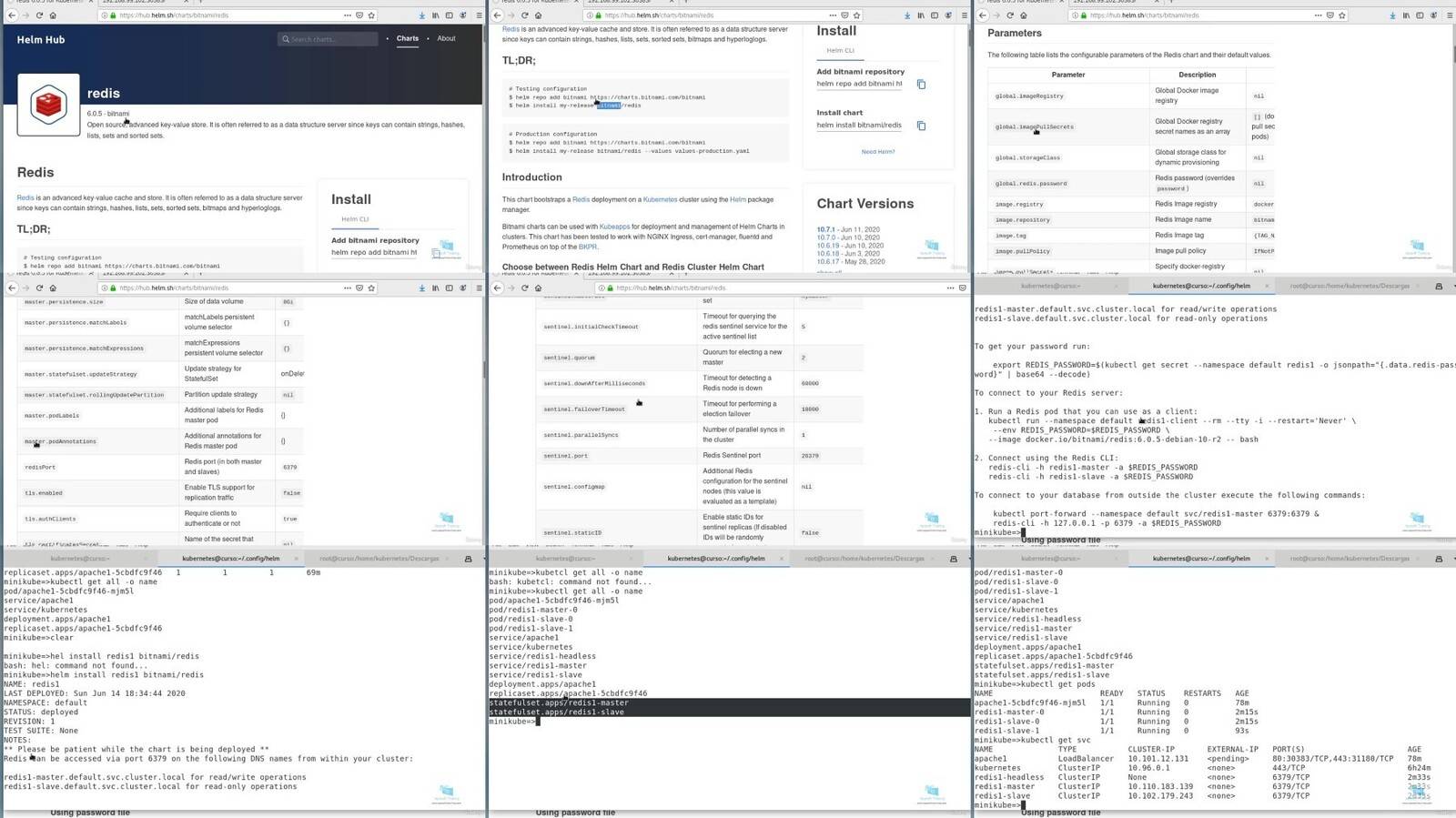Open terminal menu icon in pods listing terminal
Image resolution: width=1456 pixels, height=818 pixels.
[x=1439, y=558]
